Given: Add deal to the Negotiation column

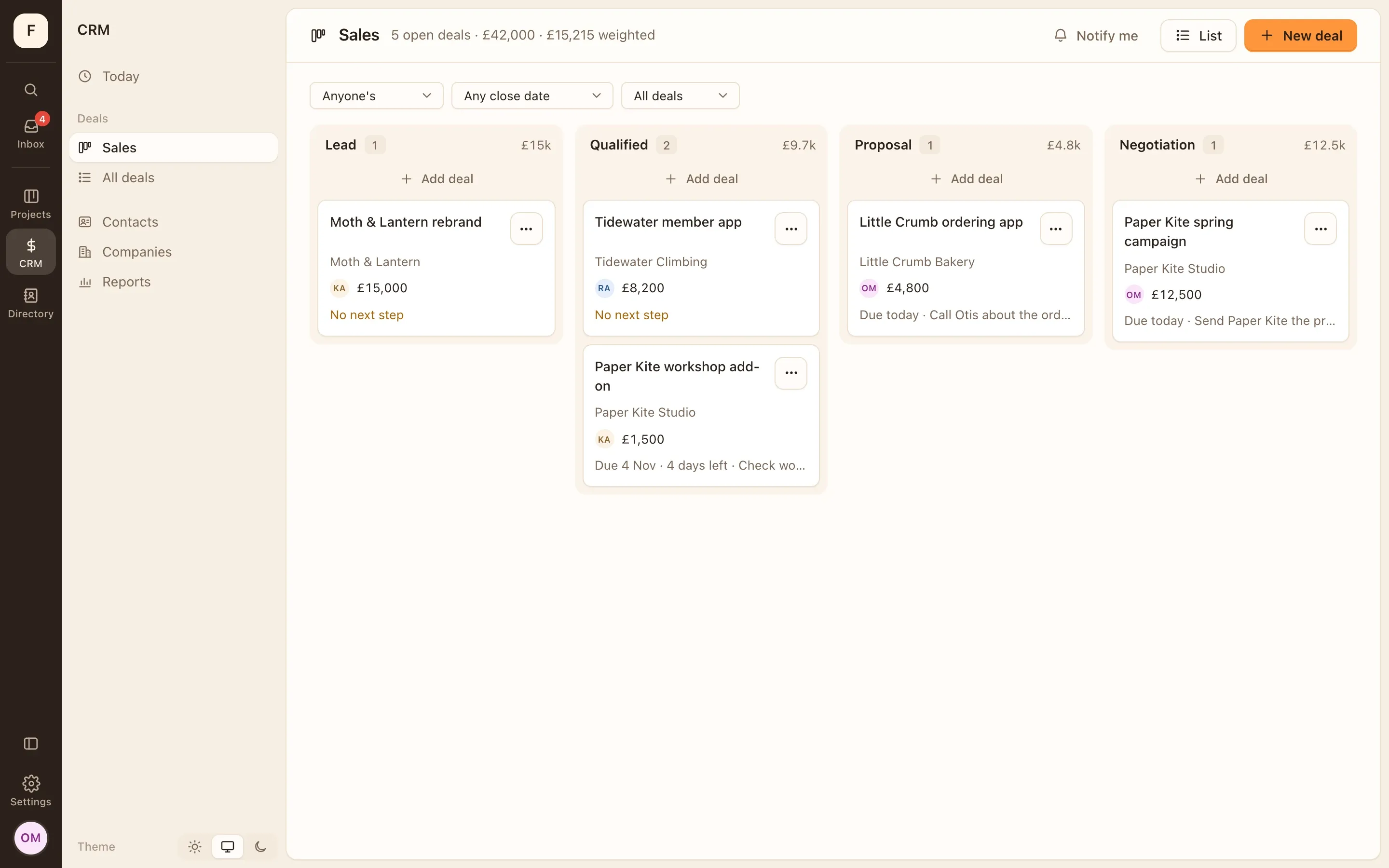Looking at the screenshot, I should (x=1231, y=178).
